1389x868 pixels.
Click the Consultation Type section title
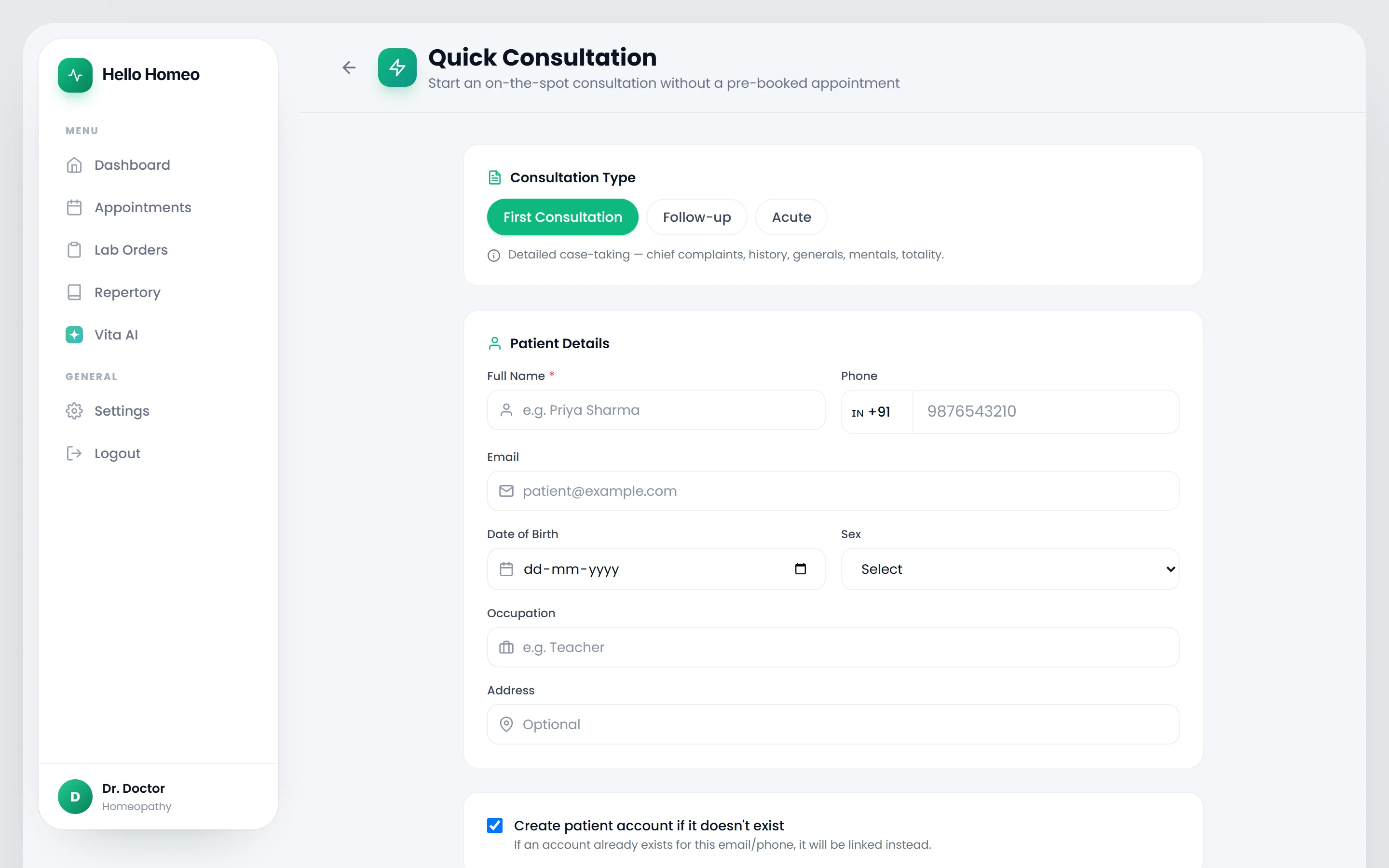pyautogui.click(x=573, y=178)
